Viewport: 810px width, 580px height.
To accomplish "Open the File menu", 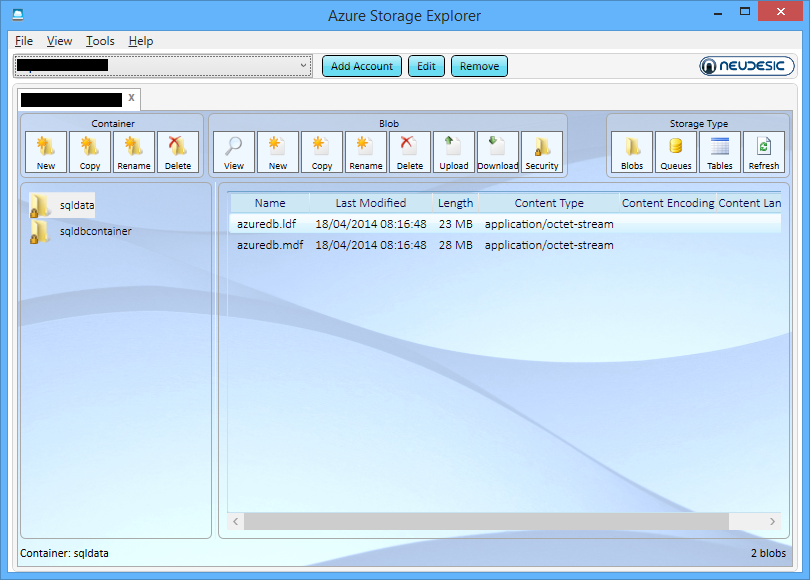I will 24,41.
